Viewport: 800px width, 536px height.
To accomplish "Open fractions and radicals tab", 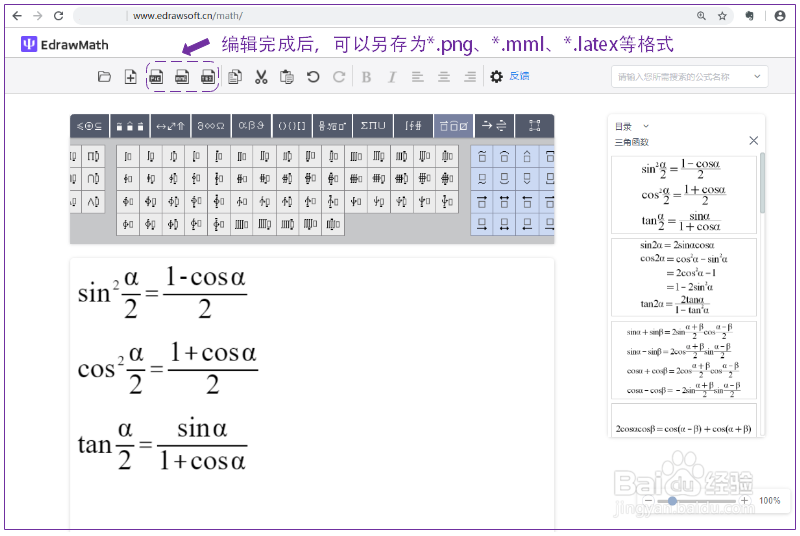I will point(332,126).
